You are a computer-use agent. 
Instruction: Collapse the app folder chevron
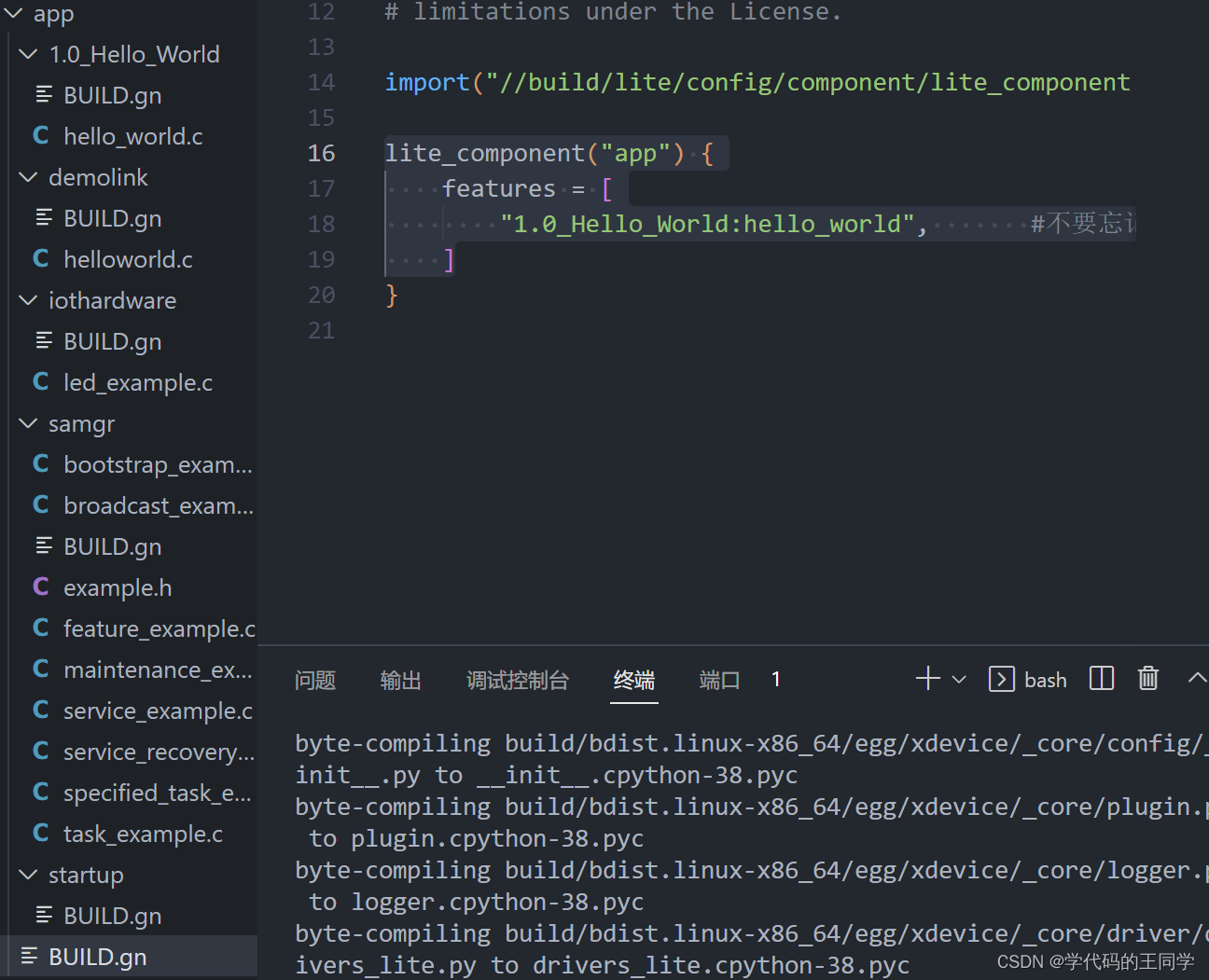(x=13, y=13)
